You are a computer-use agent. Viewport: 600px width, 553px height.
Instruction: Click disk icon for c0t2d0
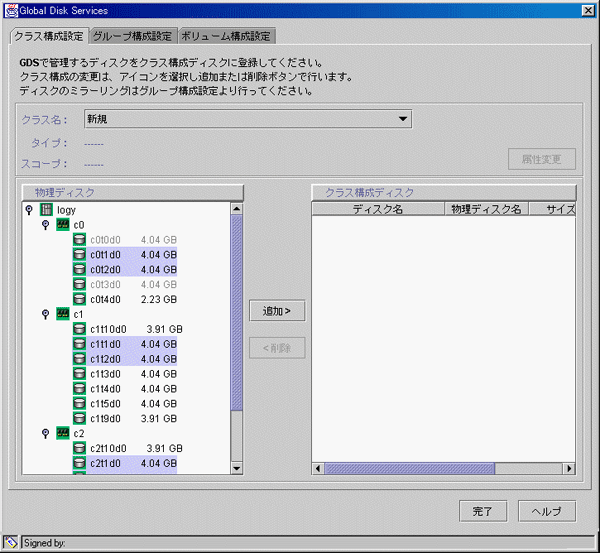click(79, 269)
